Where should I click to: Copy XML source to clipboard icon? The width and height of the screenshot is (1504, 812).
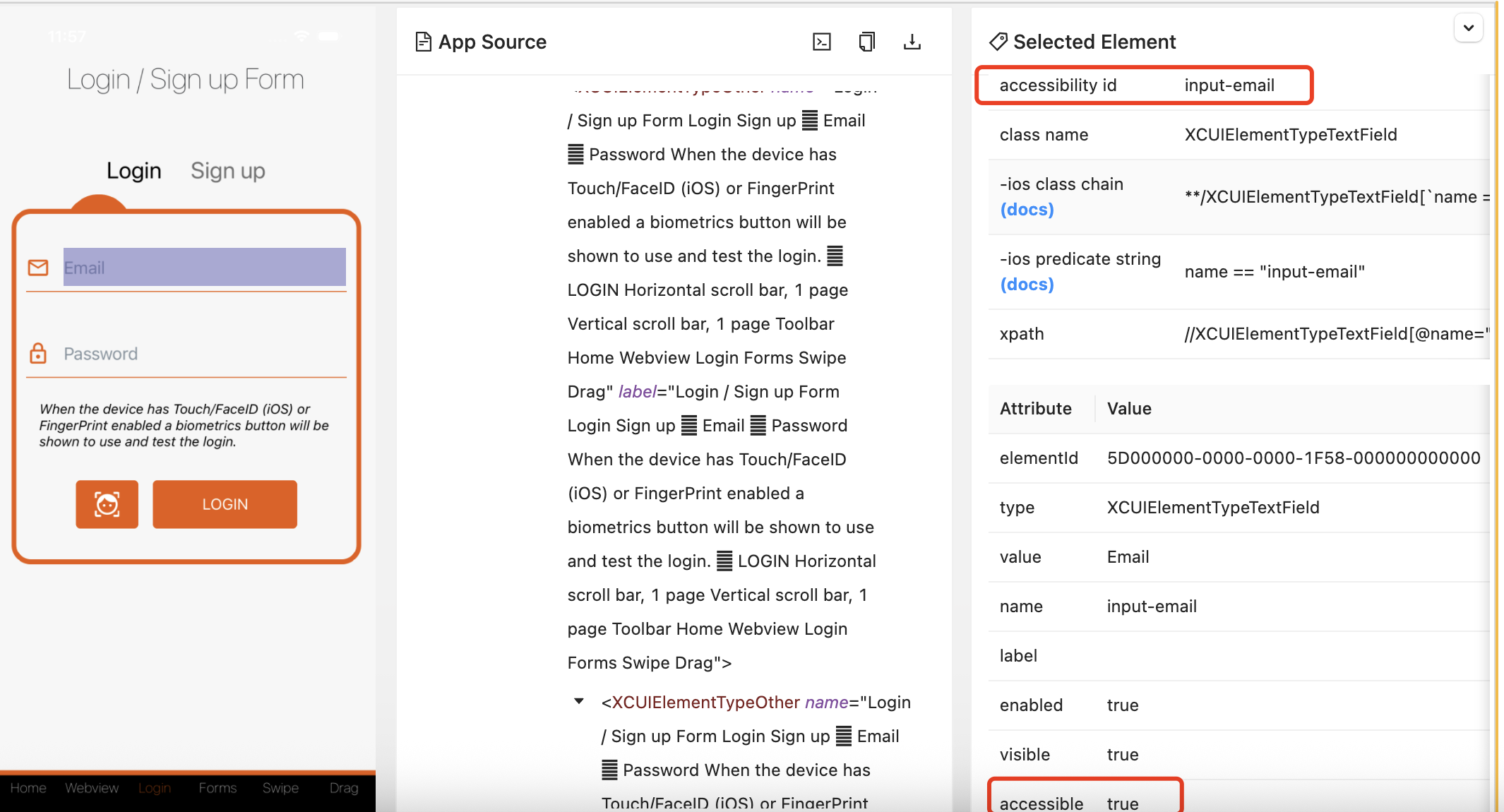point(867,42)
